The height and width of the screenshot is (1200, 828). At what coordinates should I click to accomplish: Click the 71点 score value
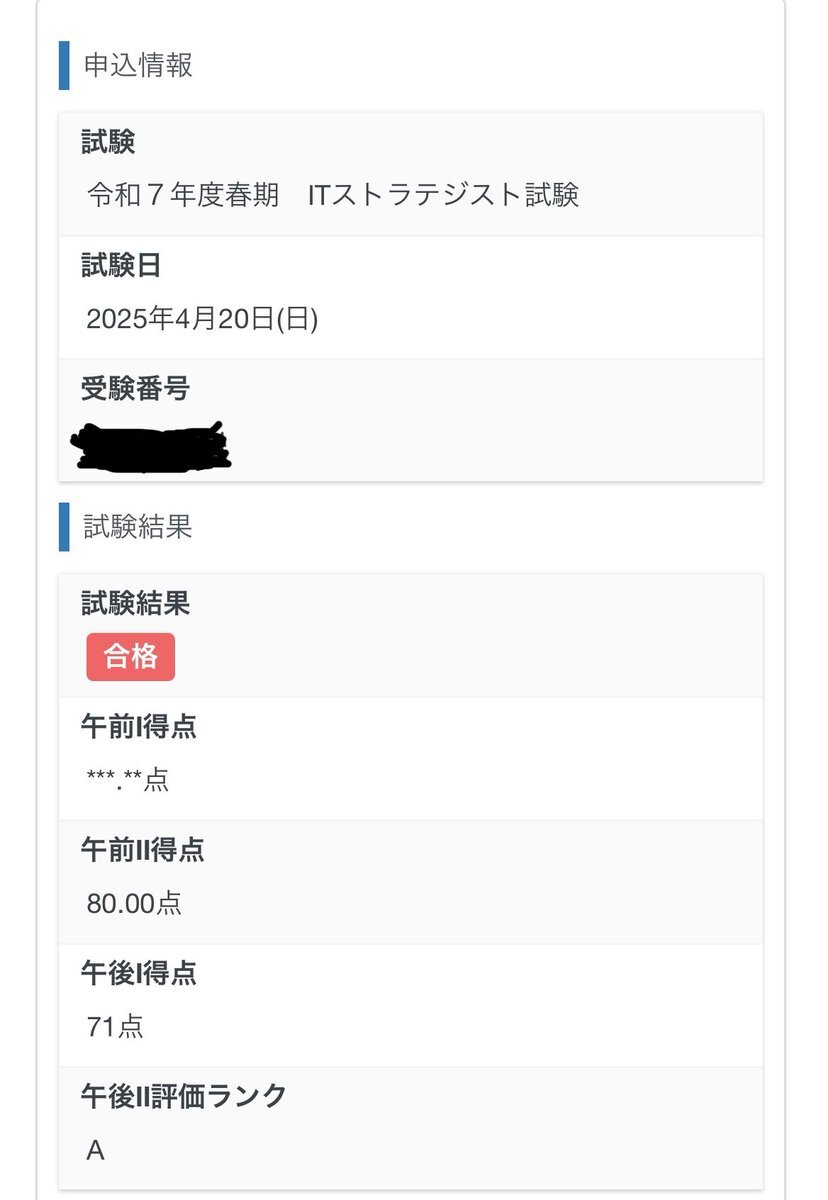point(115,1027)
